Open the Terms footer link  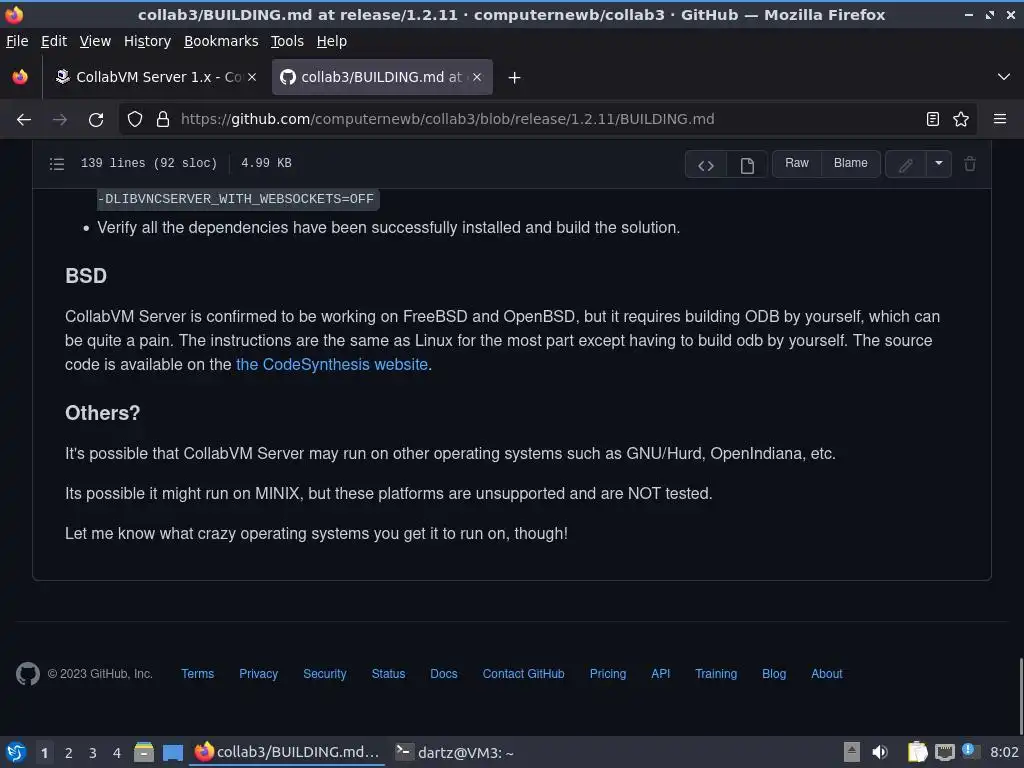pyautogui.click(x=197, y=674)
